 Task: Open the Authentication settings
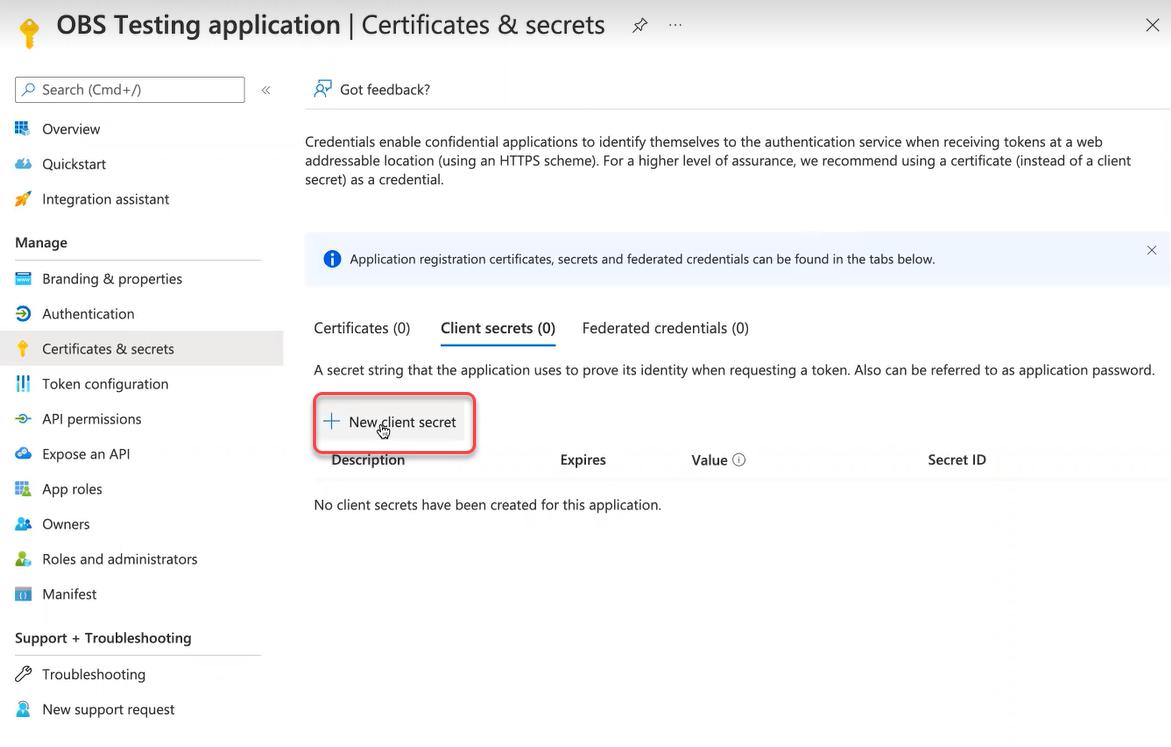(x=86, y=313)
